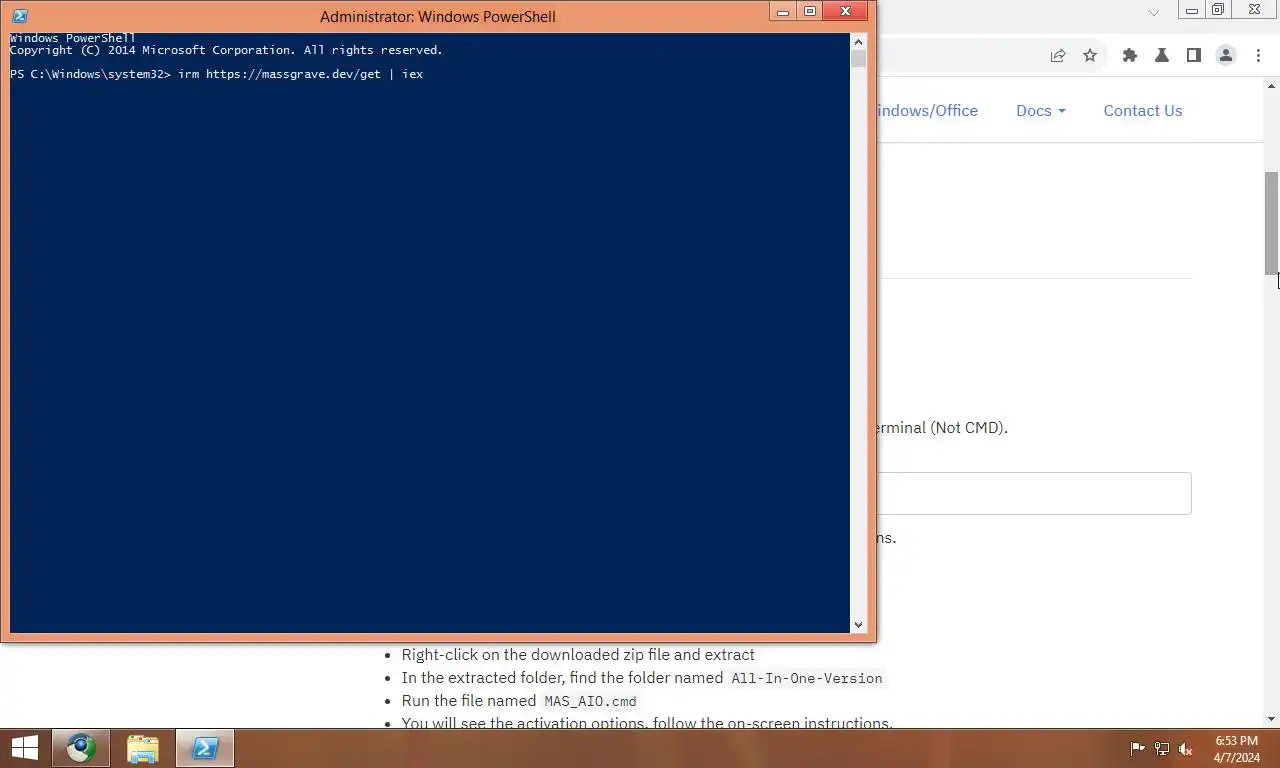Open the Contact Us link
The image size is (1280, 768).
tap(1143, 111)
